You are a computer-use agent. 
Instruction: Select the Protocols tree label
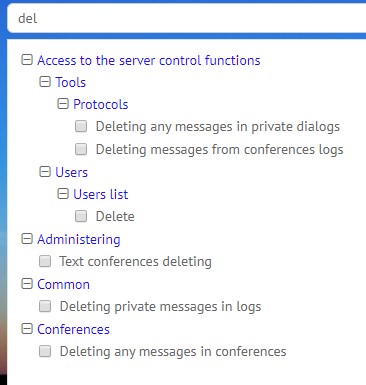pyautogui.click(x=101, y=104)
